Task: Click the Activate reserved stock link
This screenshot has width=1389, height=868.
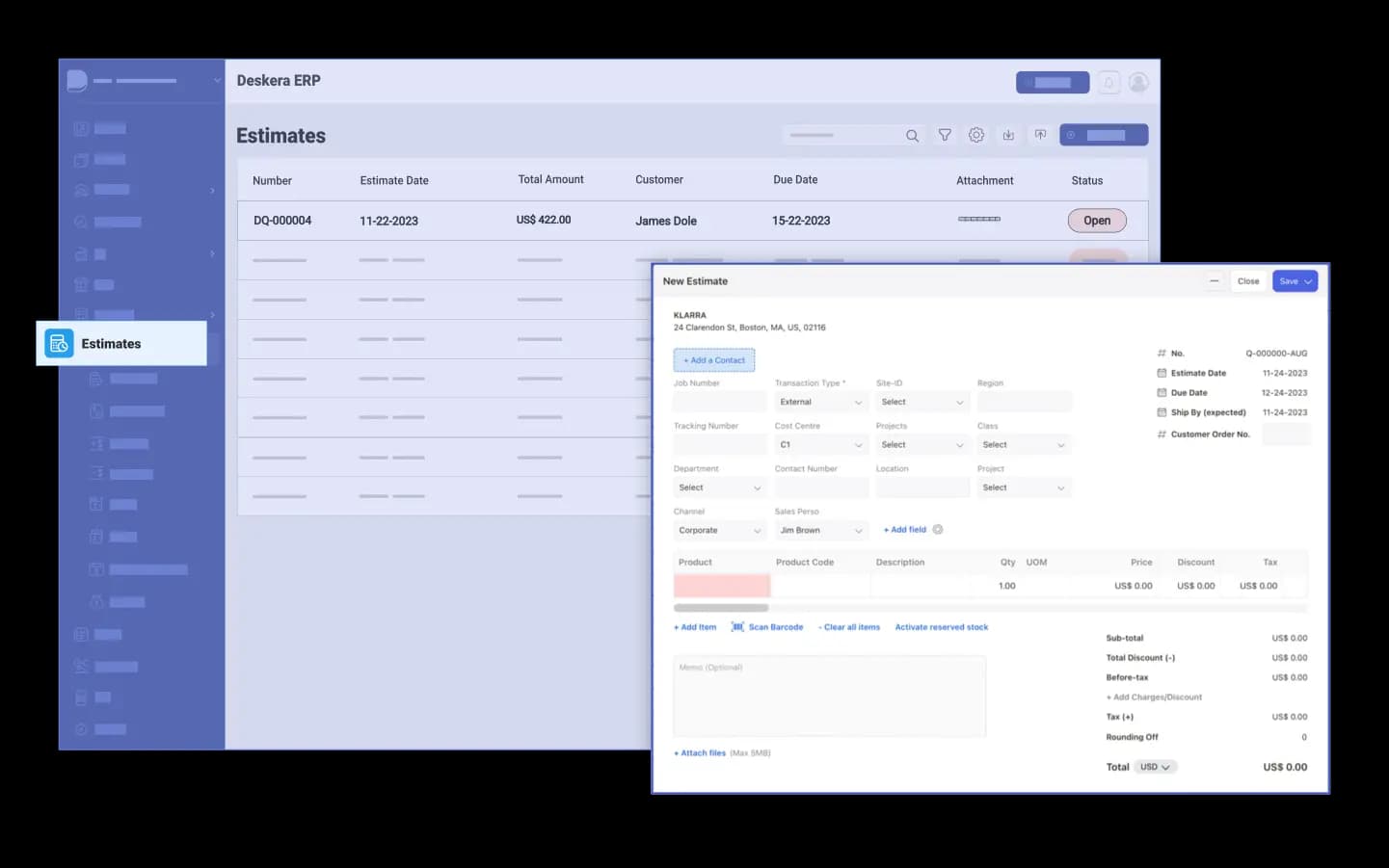Action: pos(941,627)
